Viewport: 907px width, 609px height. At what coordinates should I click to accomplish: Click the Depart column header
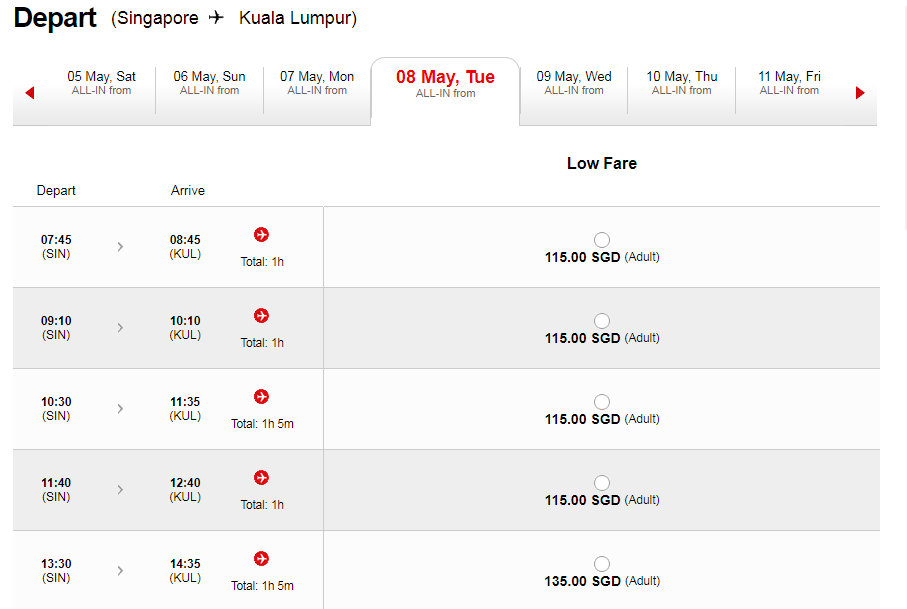tap(56, 190)
